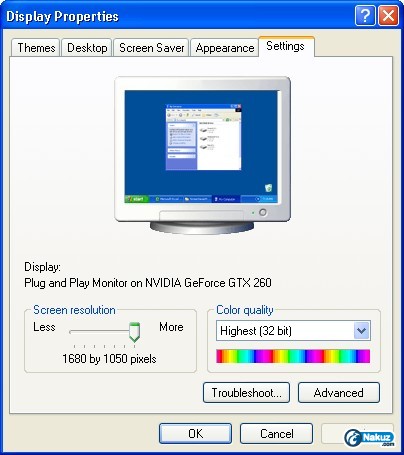The height and width of the screenshot is (455, 404).
Task: Switch to the Themes tab
Action: (x=36, y=48)
